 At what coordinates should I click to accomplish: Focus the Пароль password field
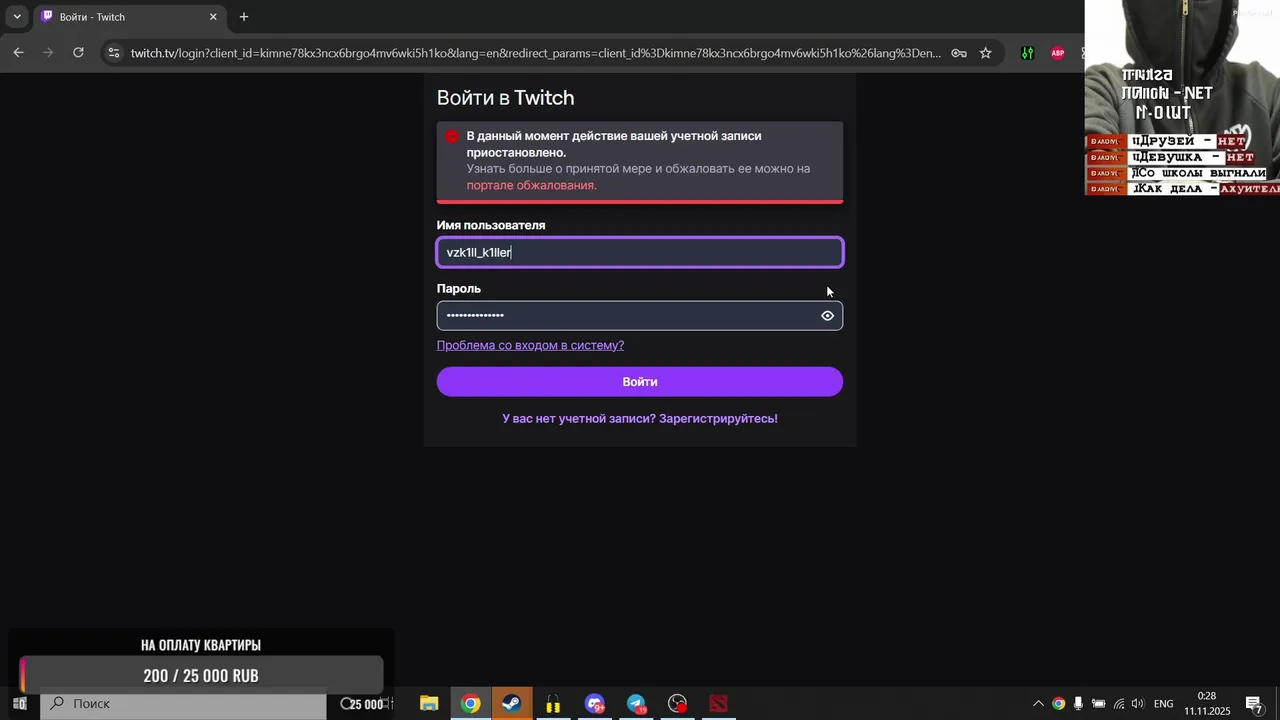point(640,316)
